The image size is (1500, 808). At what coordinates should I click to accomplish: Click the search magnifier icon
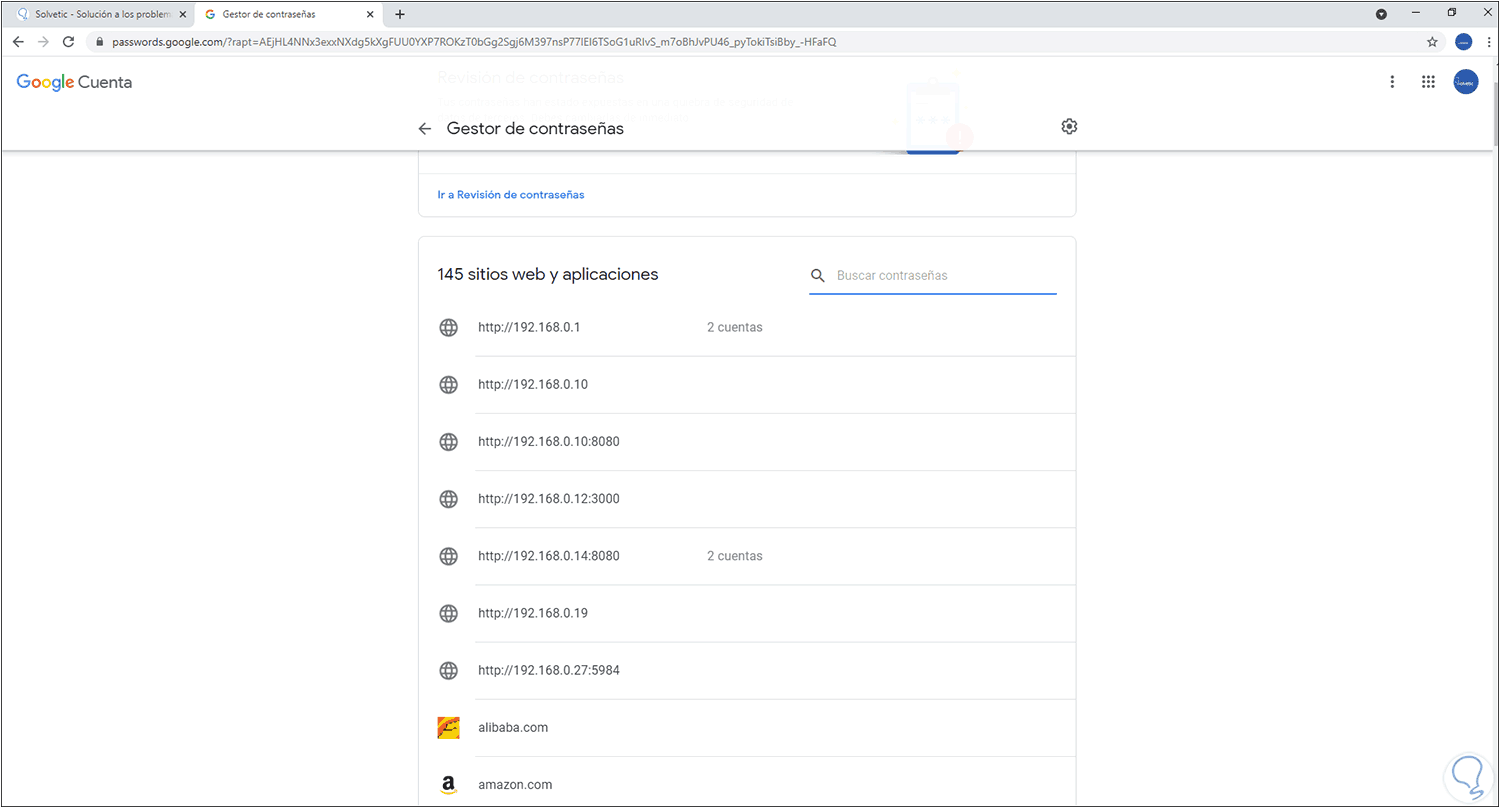coord(818,275)
